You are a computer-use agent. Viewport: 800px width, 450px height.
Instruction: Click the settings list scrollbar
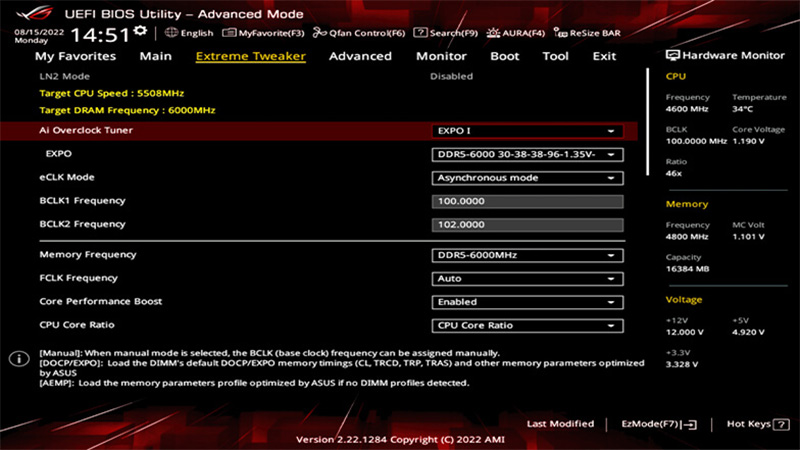tap(647, 122)
